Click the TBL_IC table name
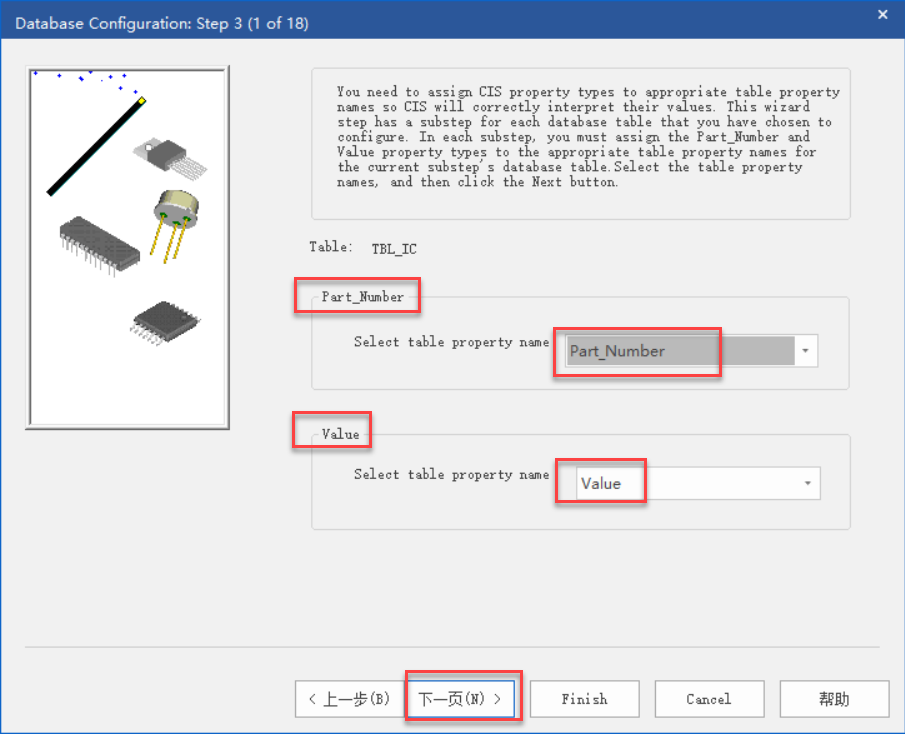The image size is (905, 734). point(393,248)
